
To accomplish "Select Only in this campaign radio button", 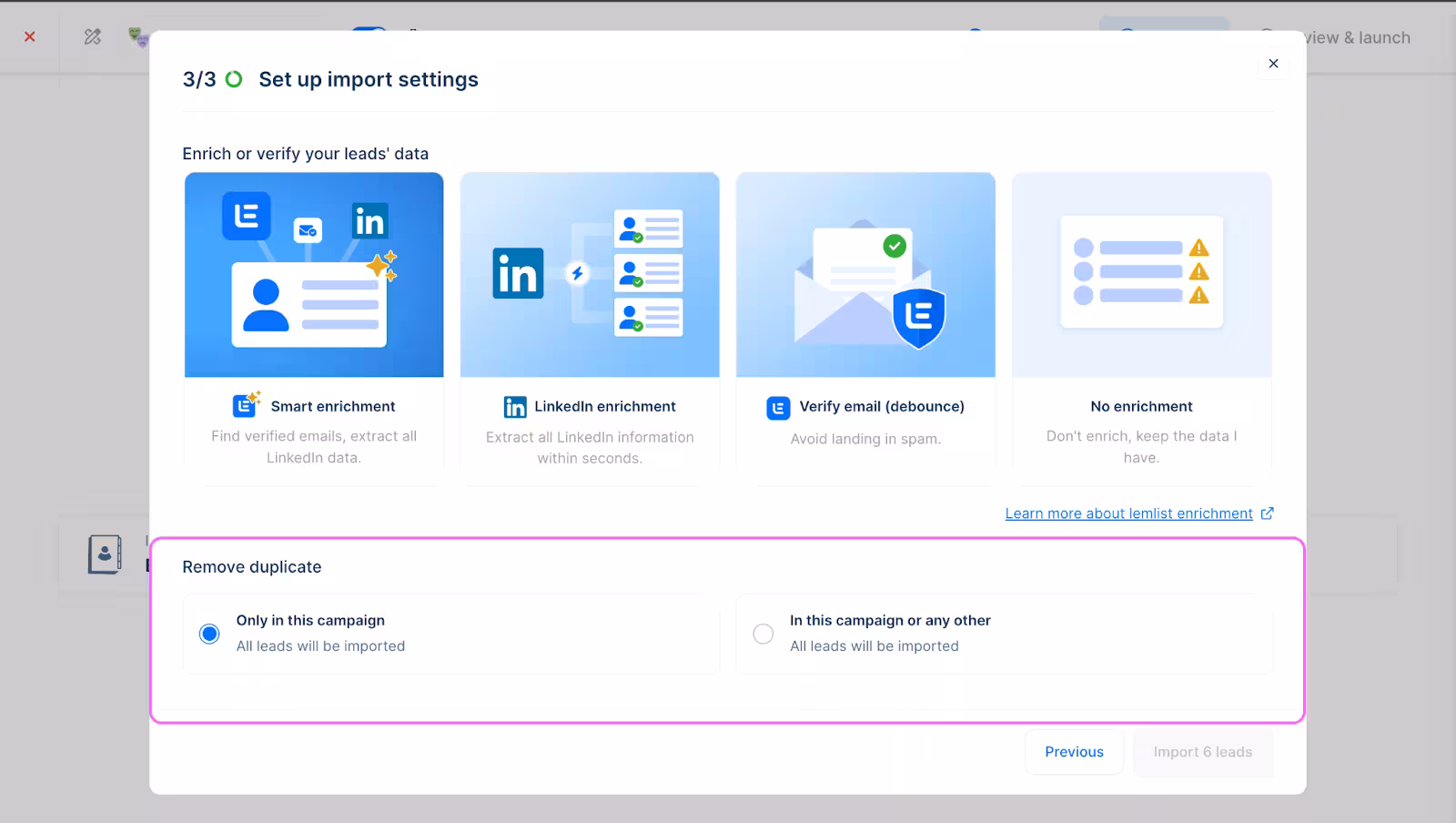I will click(x=209, y=634).
